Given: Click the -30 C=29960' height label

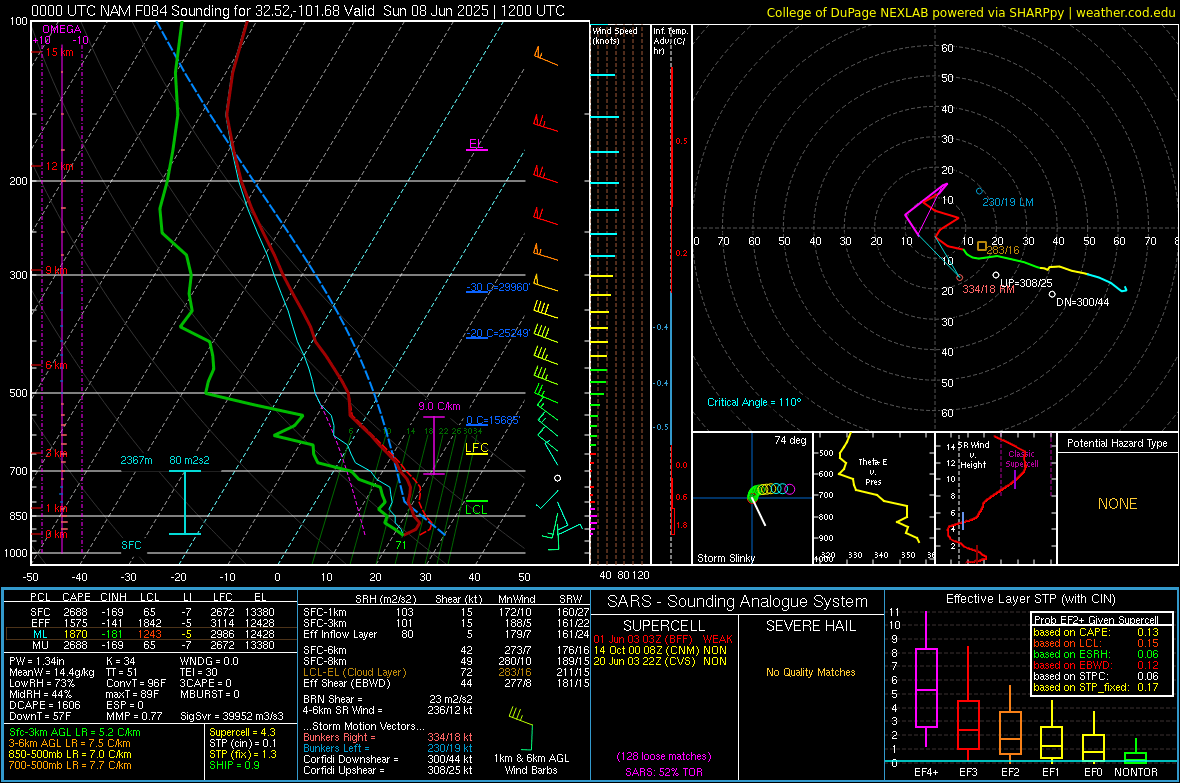Looking at the screenshot, I should click(x=497, y=288).
